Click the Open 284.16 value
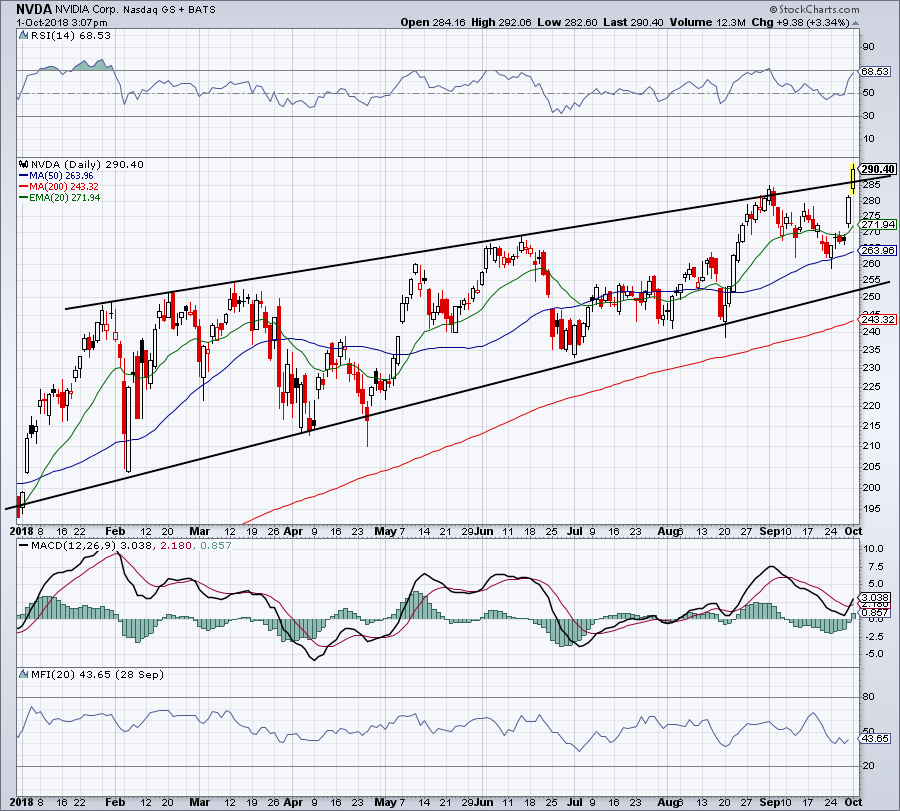The width and height of the screenshot is (900, 811). click(x=433, y=22)
